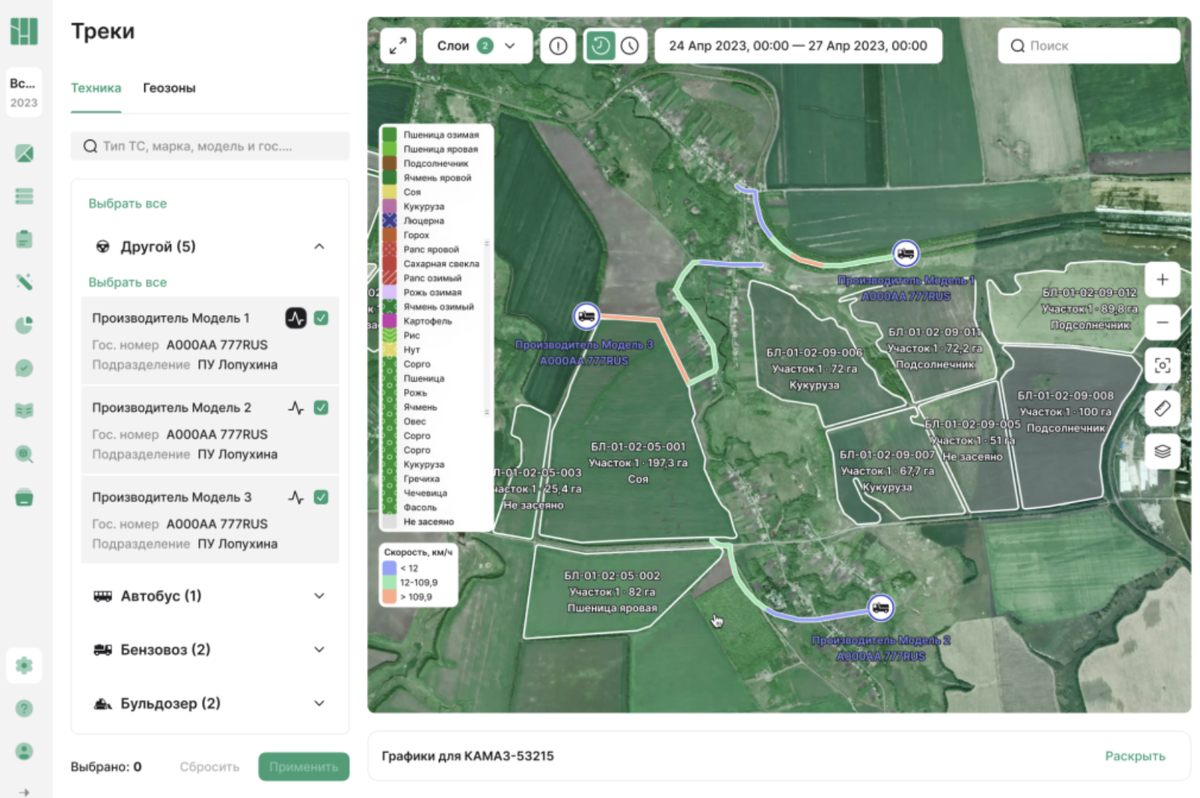Image resolution: width=1200 pixels, height=798 pixels.
Task: Expand the Бензовоз (2) group
Action: click(319, 650)
